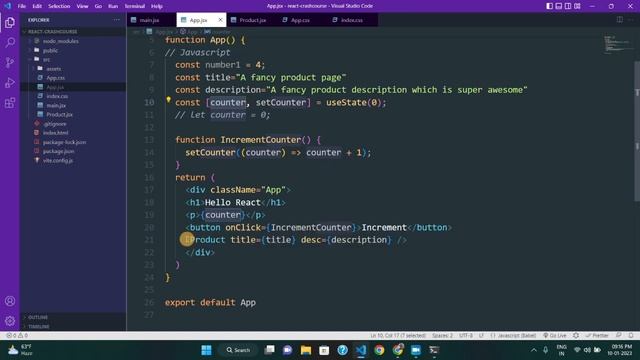
Task: Open the Windows Start menu
Action: pos(207,350)
